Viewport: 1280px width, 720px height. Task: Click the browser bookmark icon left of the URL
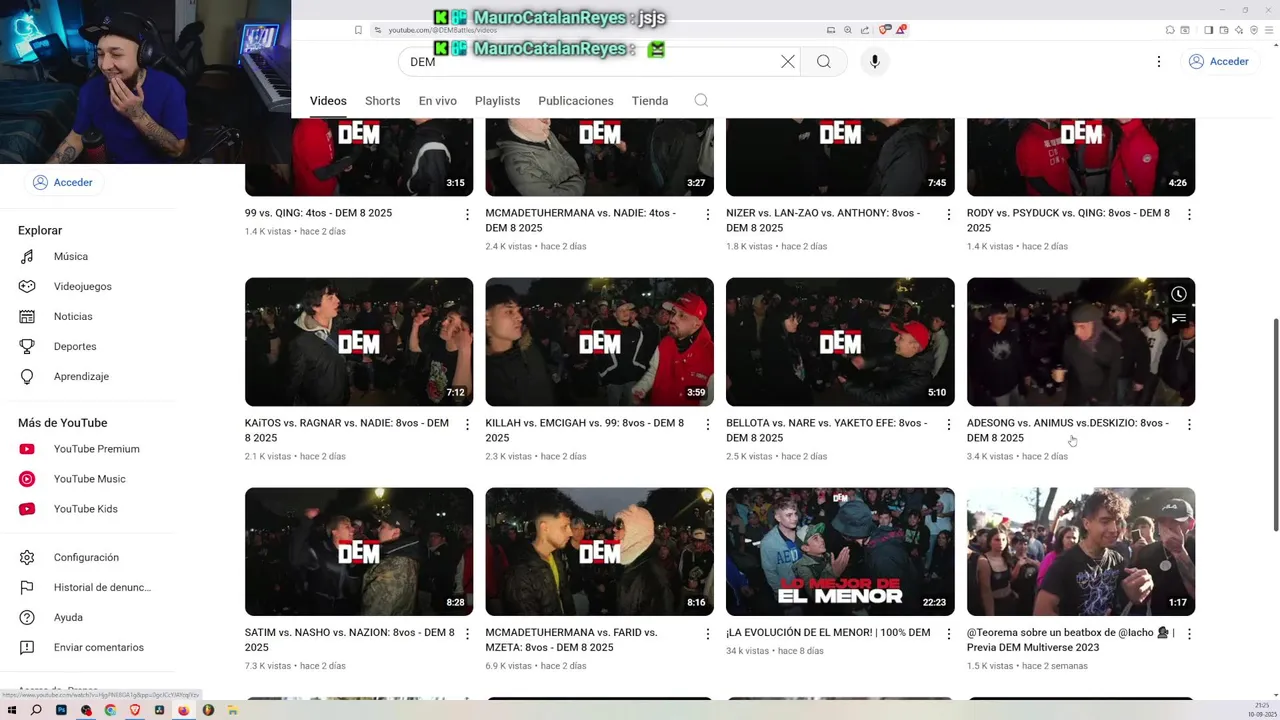click(358, 30)
